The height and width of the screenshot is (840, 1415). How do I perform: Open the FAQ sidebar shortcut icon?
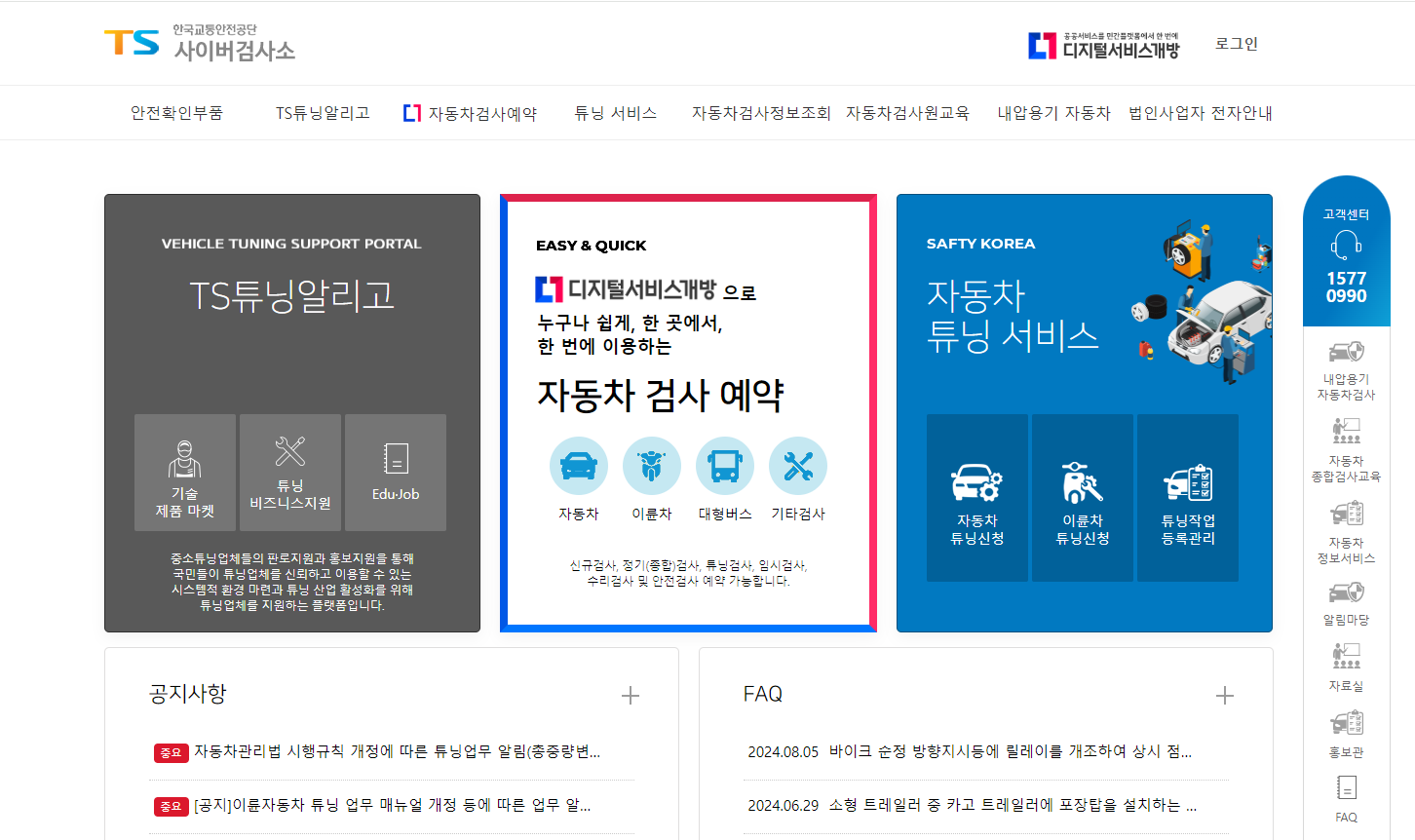click(1346, 787)
